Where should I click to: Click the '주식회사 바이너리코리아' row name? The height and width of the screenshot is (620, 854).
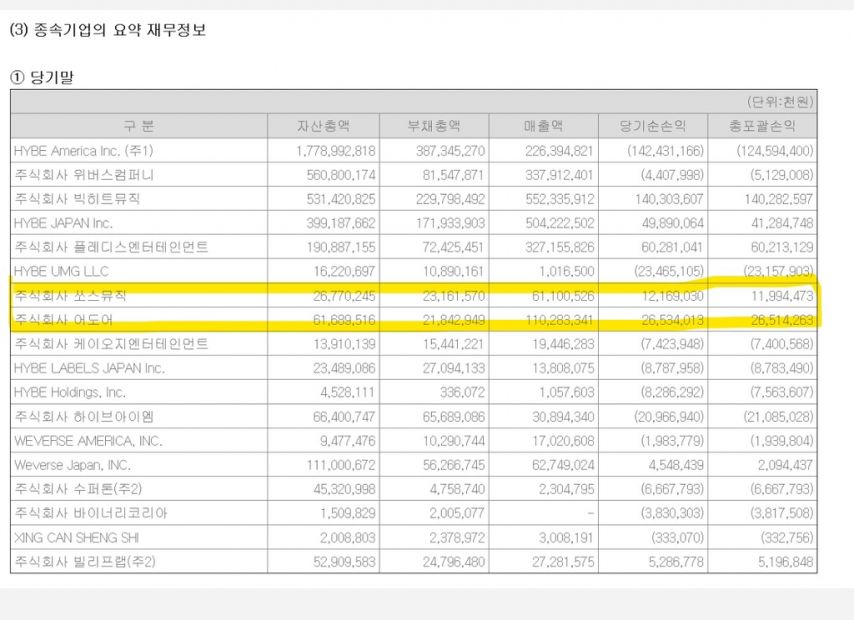pyautogui.click(x=91, y=513)
